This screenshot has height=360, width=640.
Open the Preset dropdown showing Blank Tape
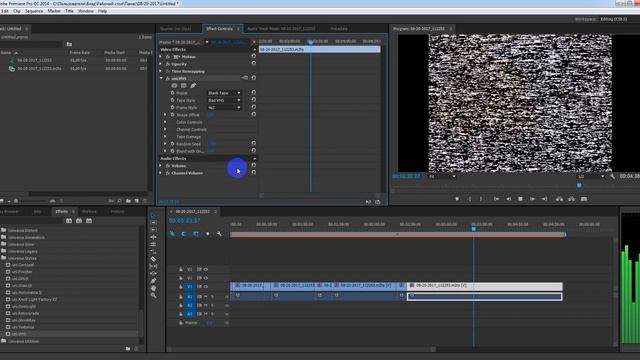click(224, 93)
